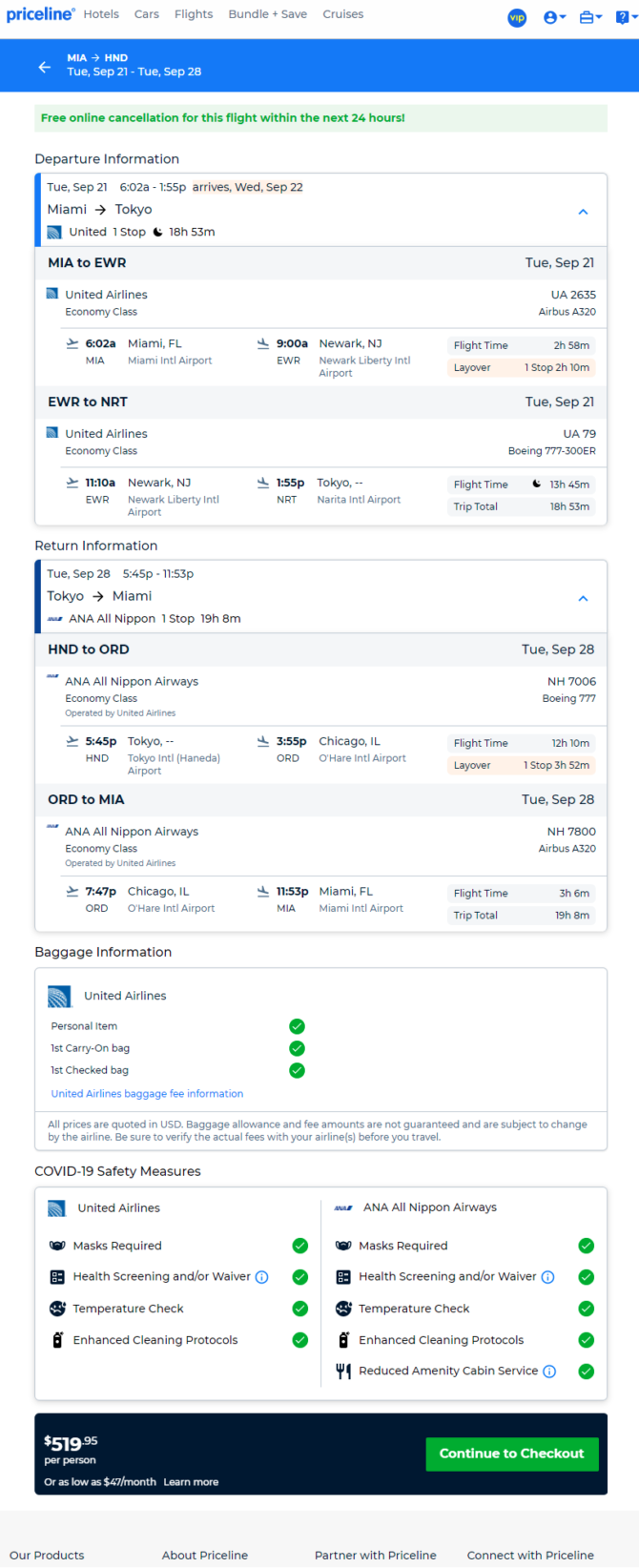Open the Flights menu item
This screenshot has height=1568, width=639.
(194, 14)
